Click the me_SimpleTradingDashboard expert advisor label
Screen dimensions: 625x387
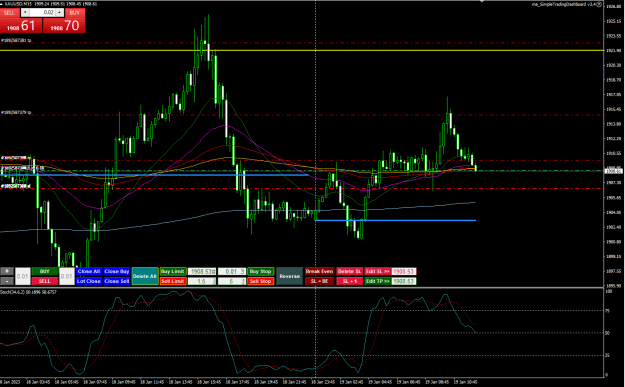pyautogui.click(x=564, y=4)
